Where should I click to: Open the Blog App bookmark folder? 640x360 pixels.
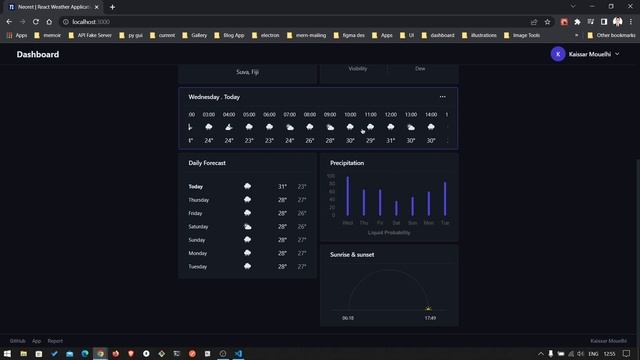229,36
